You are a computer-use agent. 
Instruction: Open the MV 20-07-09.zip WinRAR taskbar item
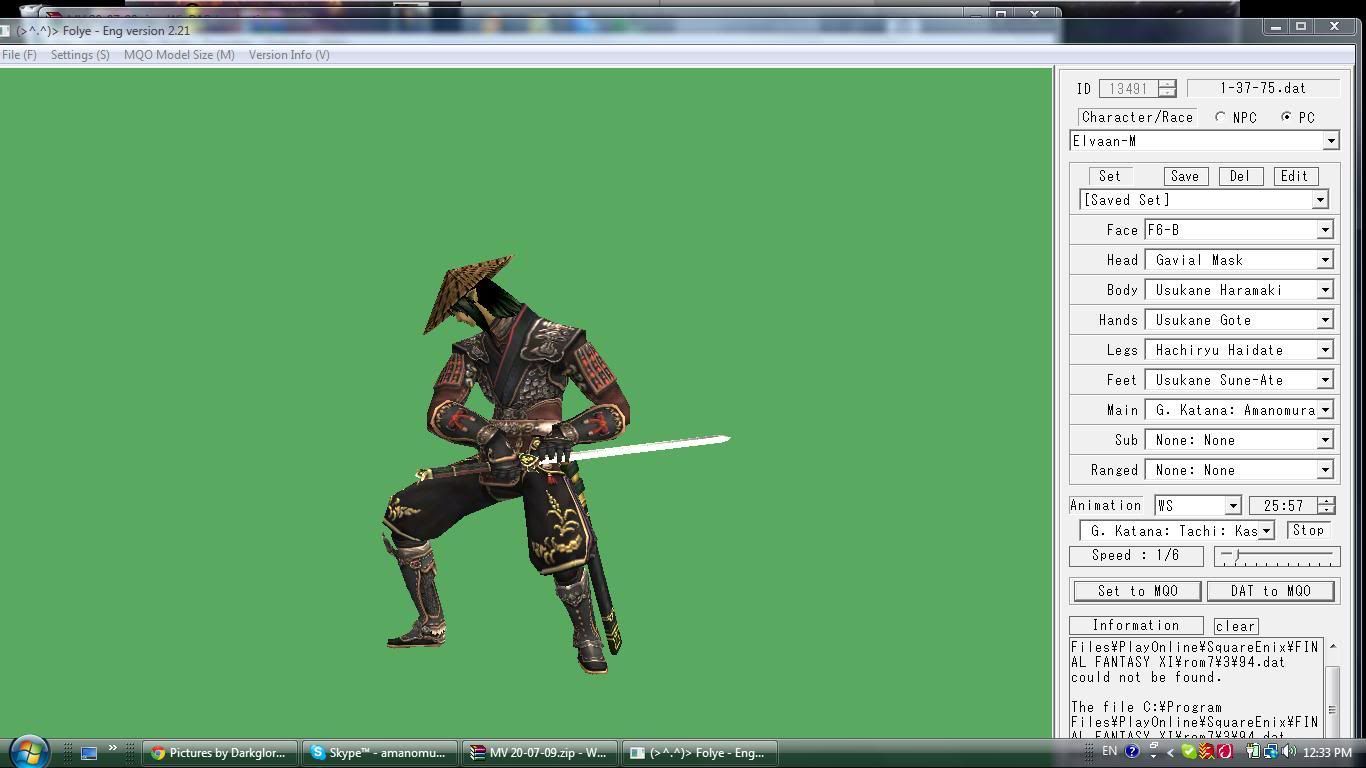click(539, 752)
